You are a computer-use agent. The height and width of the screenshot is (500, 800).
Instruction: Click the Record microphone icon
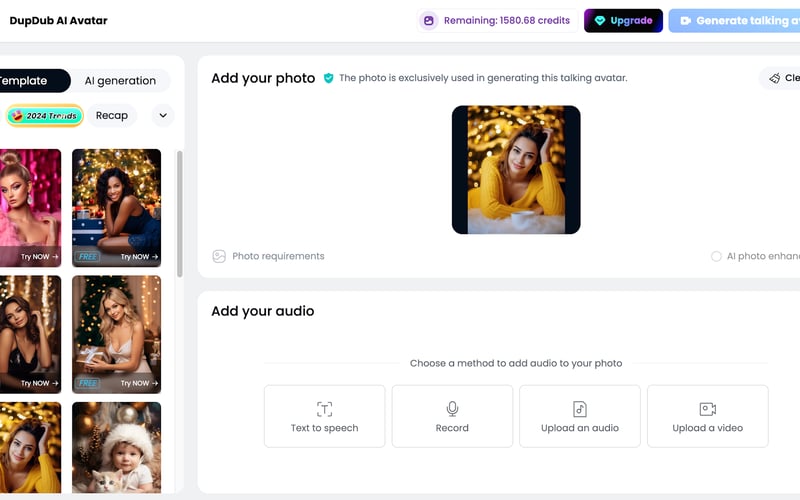click(x=452, y=409)
